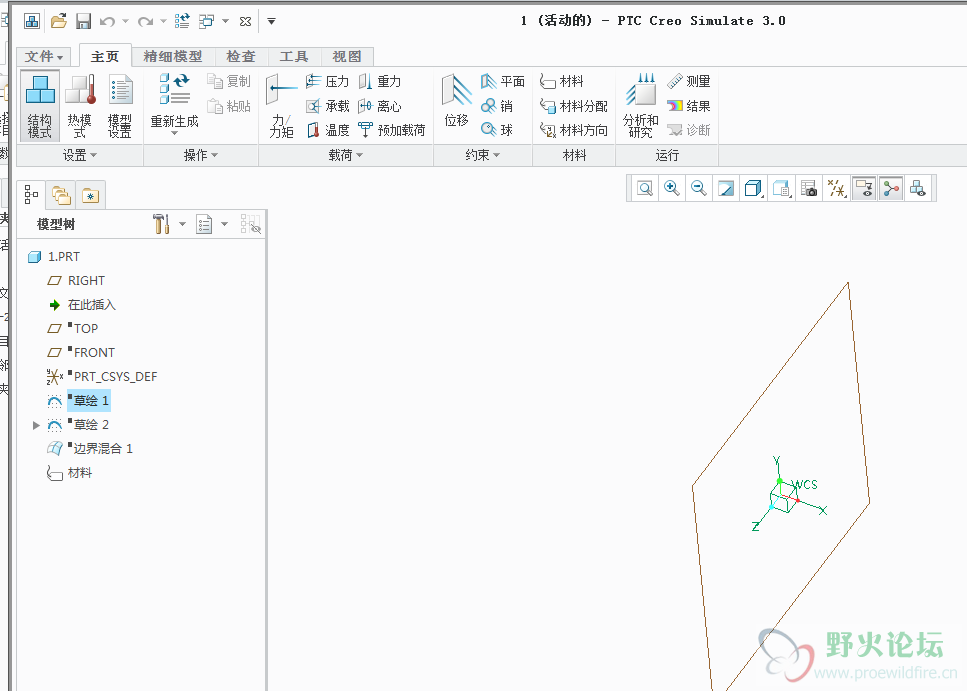Click the Redo arrow icon
This screenshot has width=967, height=691.
click(145, 22)
